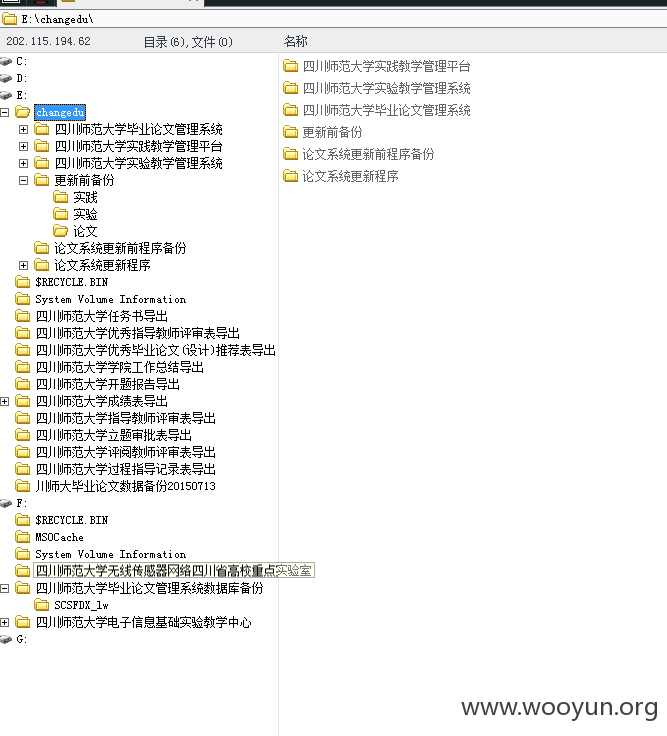Screen dimensions: 667x736
Task: Click the 名称 column header
Action: pos(296,41)
